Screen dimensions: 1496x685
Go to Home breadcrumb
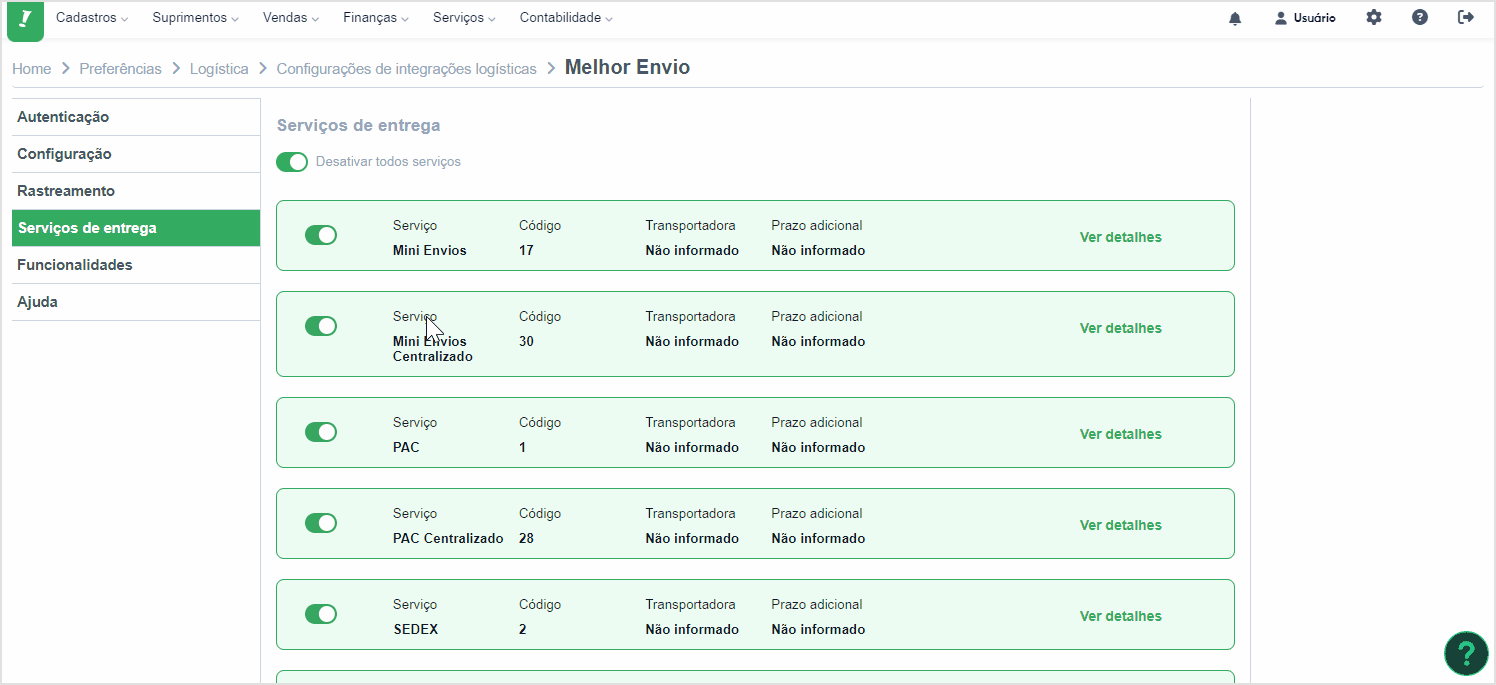point(32,69)
